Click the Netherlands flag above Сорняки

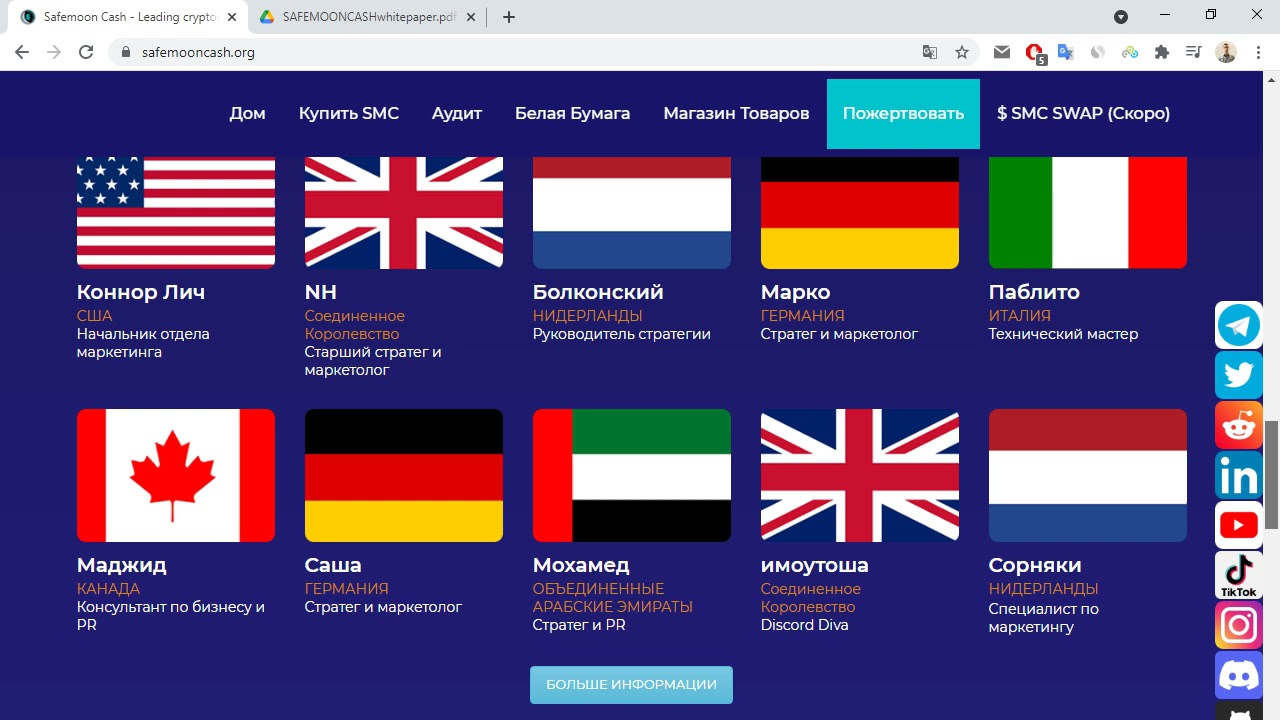(1088, 475)
